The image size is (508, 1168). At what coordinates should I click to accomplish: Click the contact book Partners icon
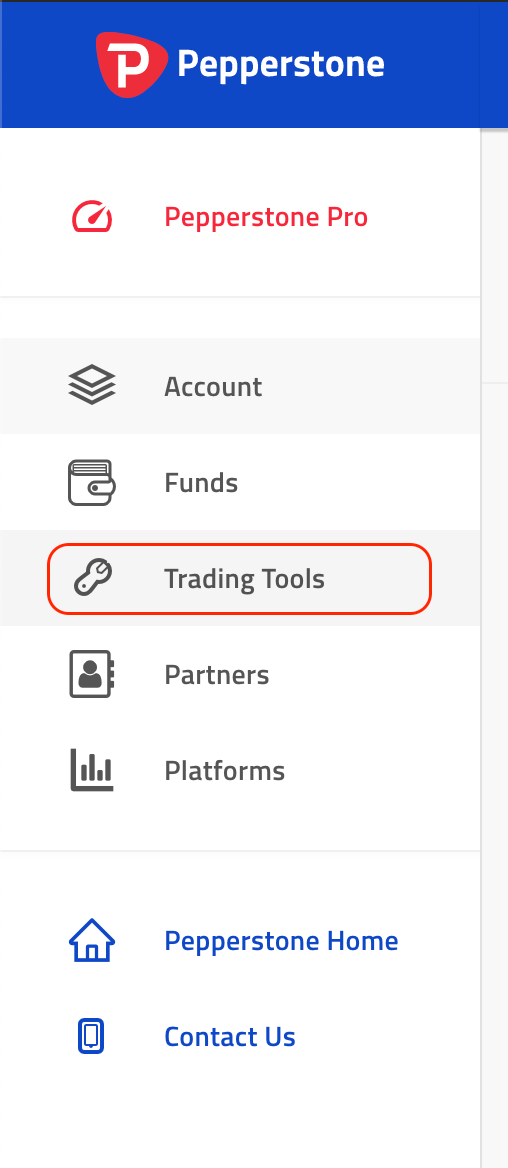92,674
